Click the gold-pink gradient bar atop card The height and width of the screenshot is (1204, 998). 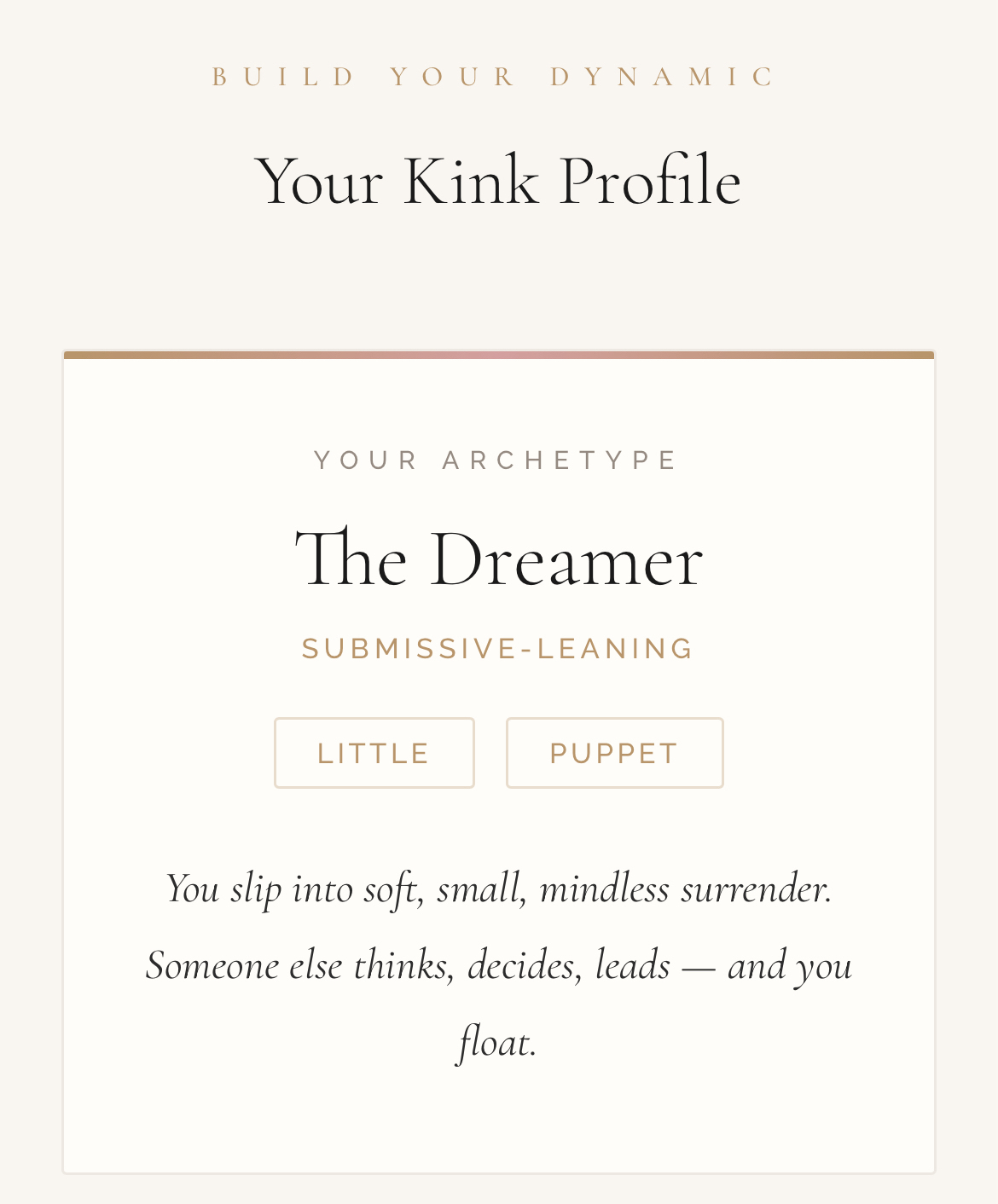click(x=498, y=355)
